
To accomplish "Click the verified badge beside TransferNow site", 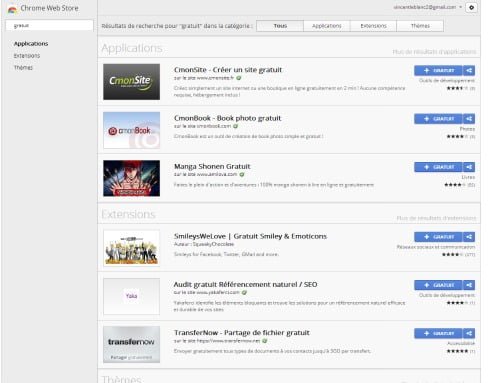I will tap(265, 341).
